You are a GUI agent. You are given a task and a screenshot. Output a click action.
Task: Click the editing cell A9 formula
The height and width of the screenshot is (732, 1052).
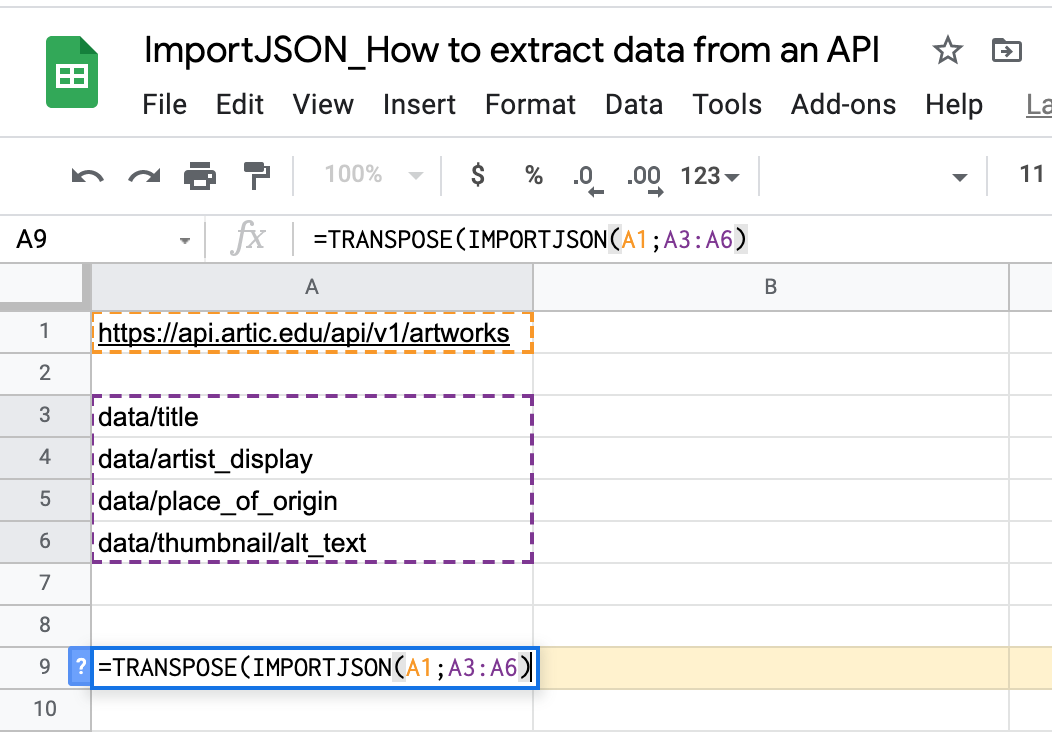(315, 668)
